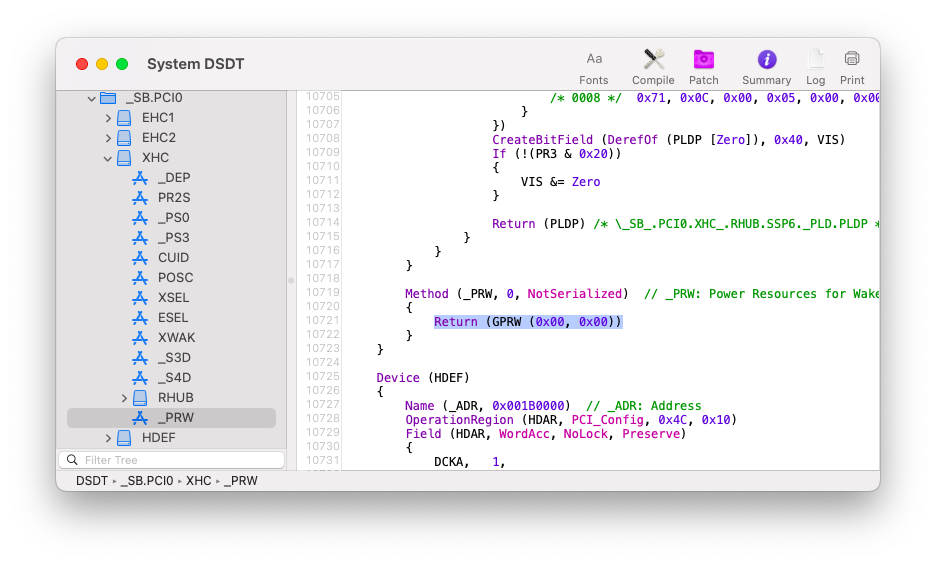Expand the EHC1 device node
The image size is (936, 565).
[108, 118]
